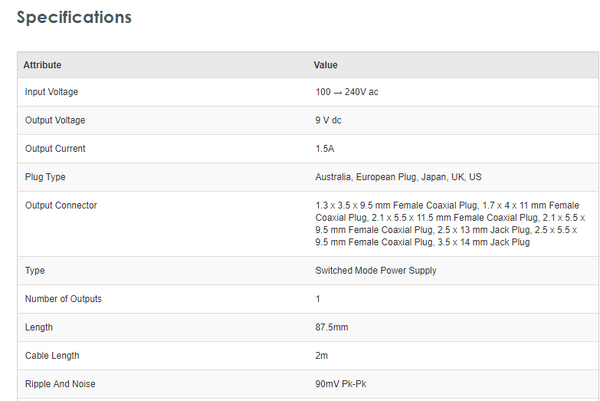The image size is (600, 401).
Task: Click the Specifications heading
Action: click(74, 18)
